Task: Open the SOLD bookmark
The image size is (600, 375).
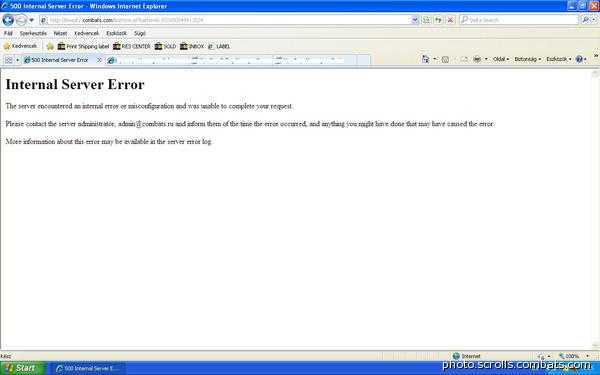Action: click(165, 46)
